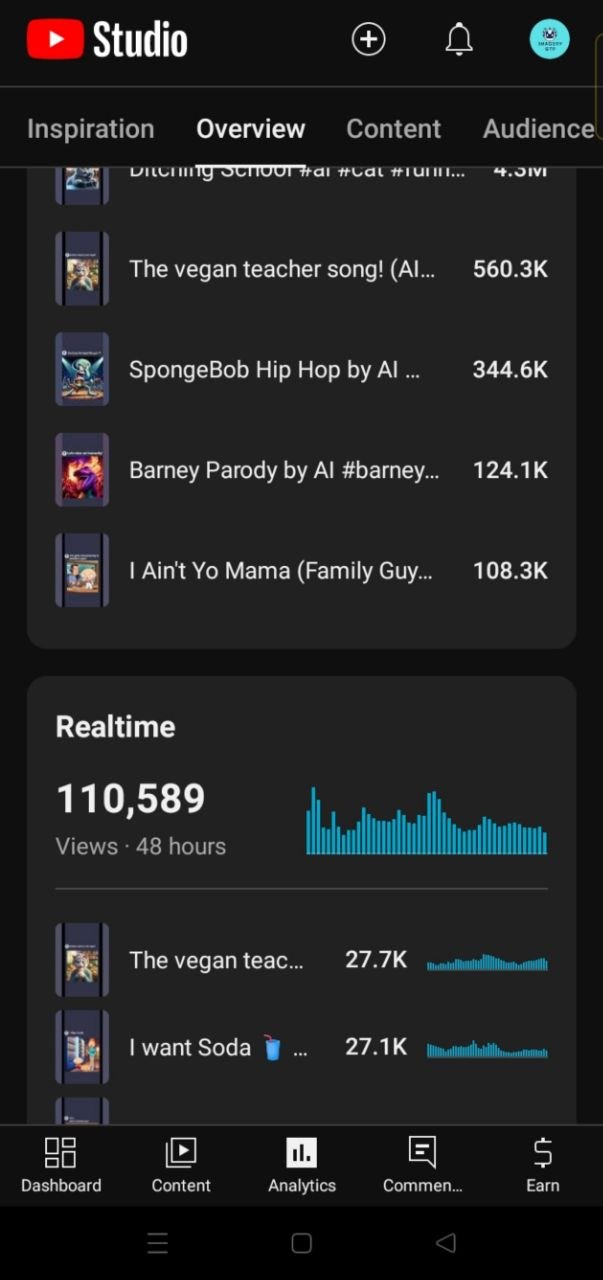603x1280 pixels.
Task: Open SpongeBob Hip Hop by AI video
Action: click(x=301, y=369)
